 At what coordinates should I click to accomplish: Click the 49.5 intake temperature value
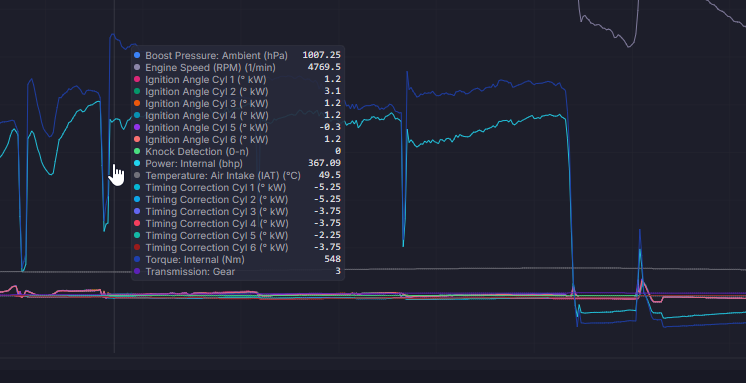[329, 175]
